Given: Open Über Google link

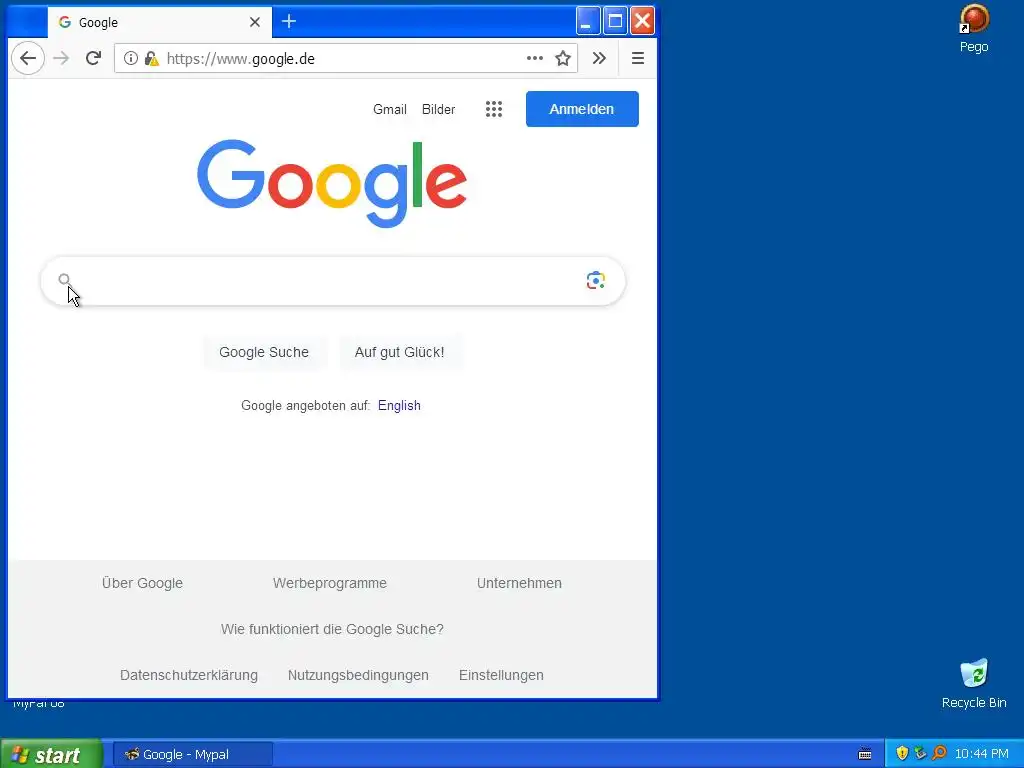Looking at the screenshot, I should pyautogui.click(x=142, y=583).
